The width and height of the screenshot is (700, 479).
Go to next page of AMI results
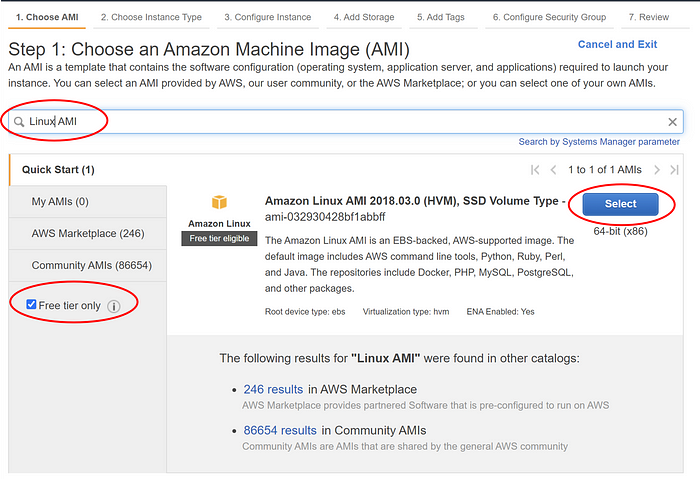click(657, 170)
